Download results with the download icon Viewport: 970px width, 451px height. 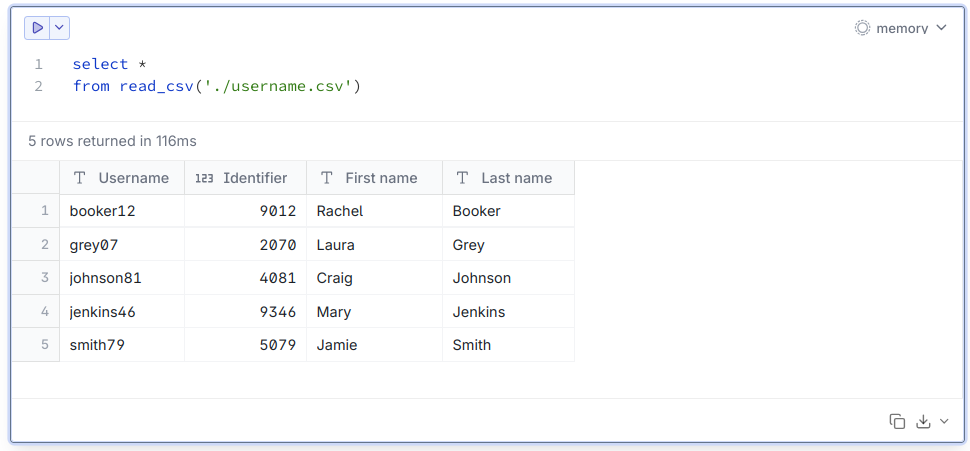tap(923, 421)
